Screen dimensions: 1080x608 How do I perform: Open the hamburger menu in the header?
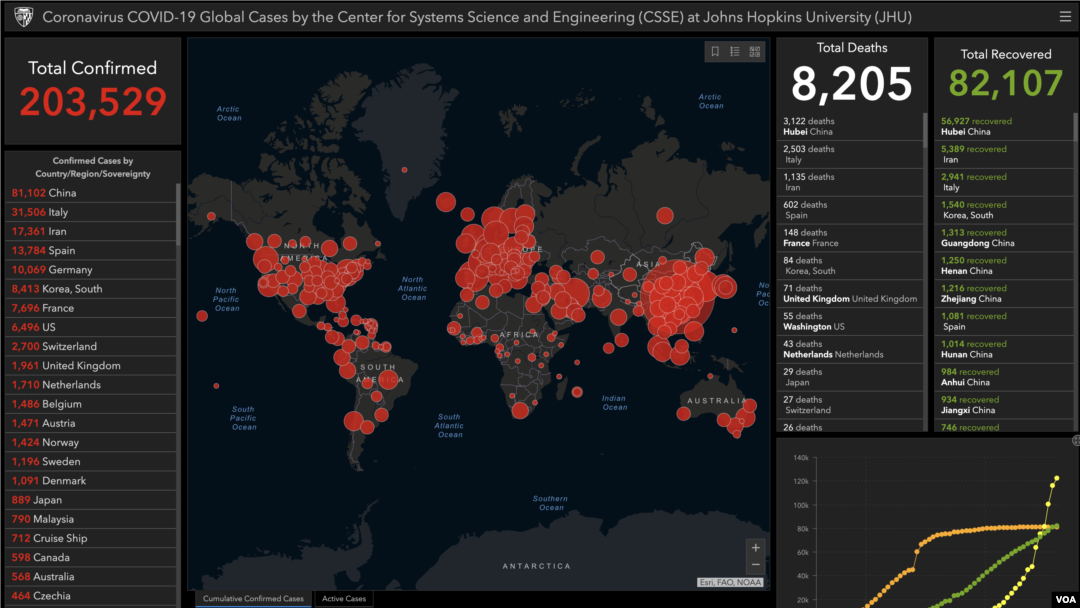tap(1065, 17)
